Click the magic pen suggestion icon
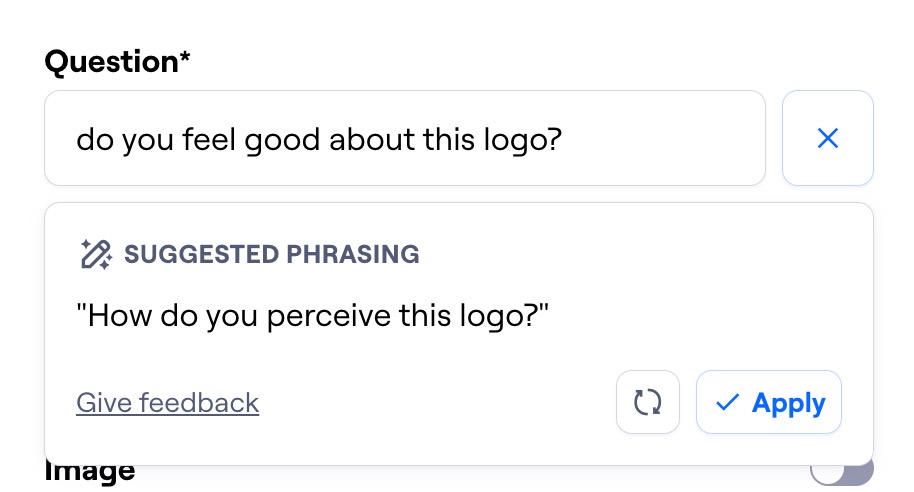The width and height of the screenshot is (914, 492). tap(95, 254)
